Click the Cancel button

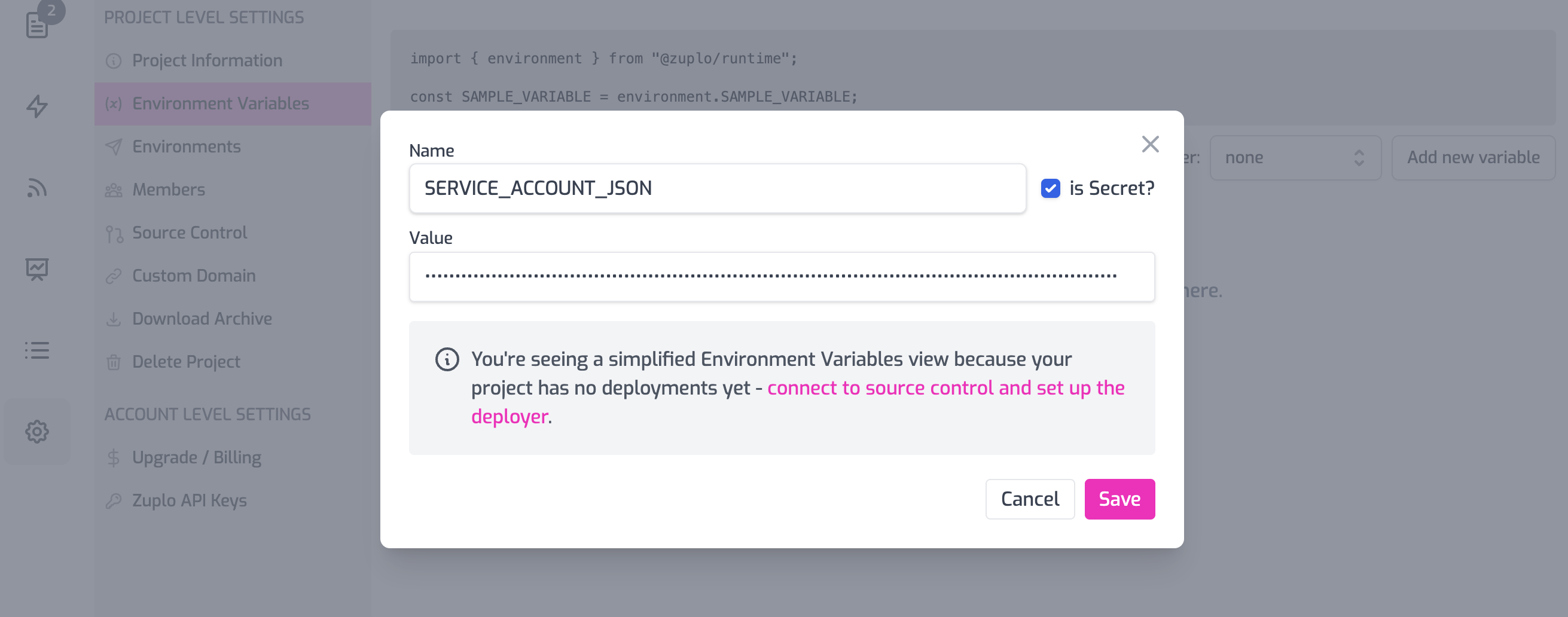tap(1029, 499)
